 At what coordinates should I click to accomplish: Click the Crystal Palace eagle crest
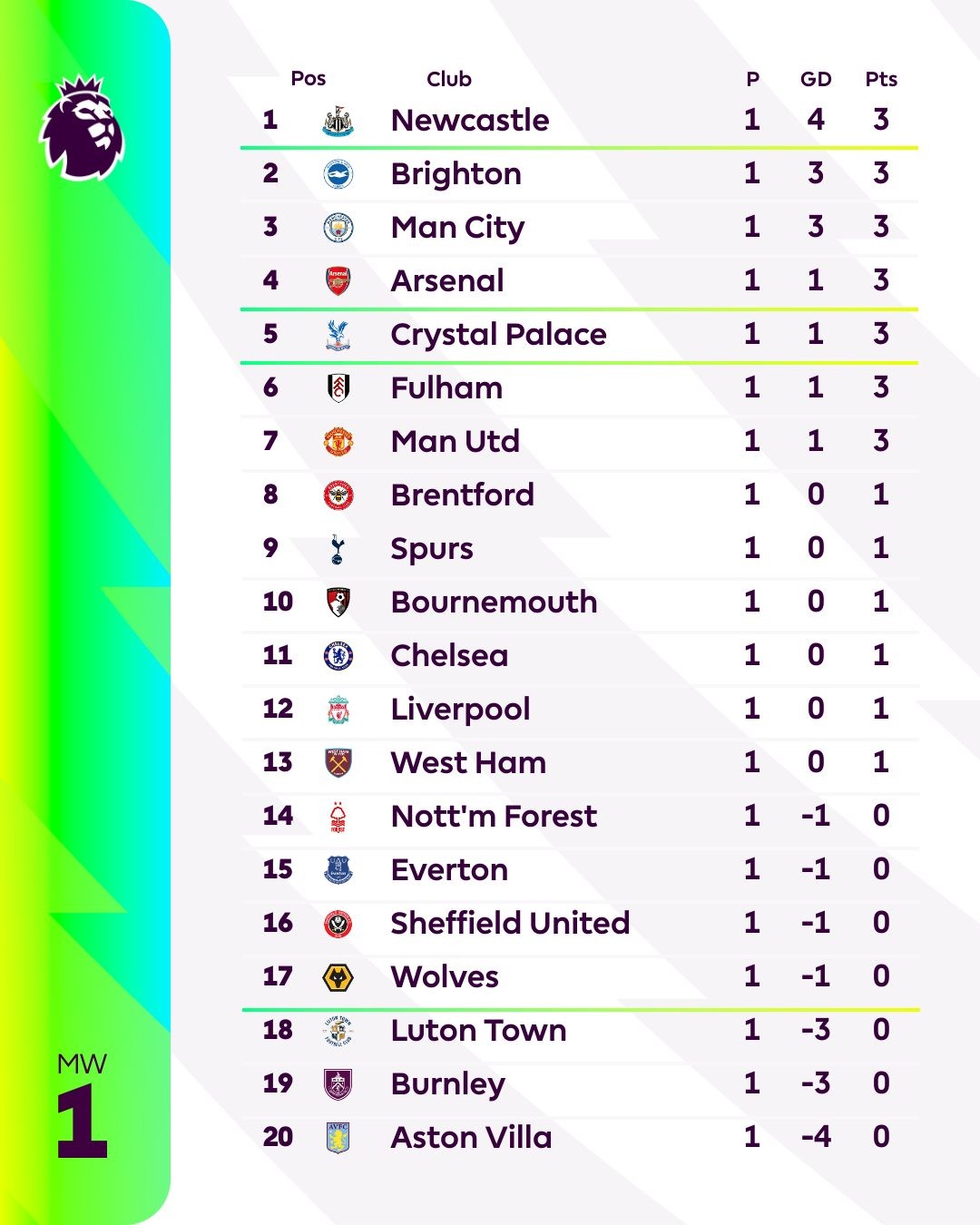(x=338, y=335)
